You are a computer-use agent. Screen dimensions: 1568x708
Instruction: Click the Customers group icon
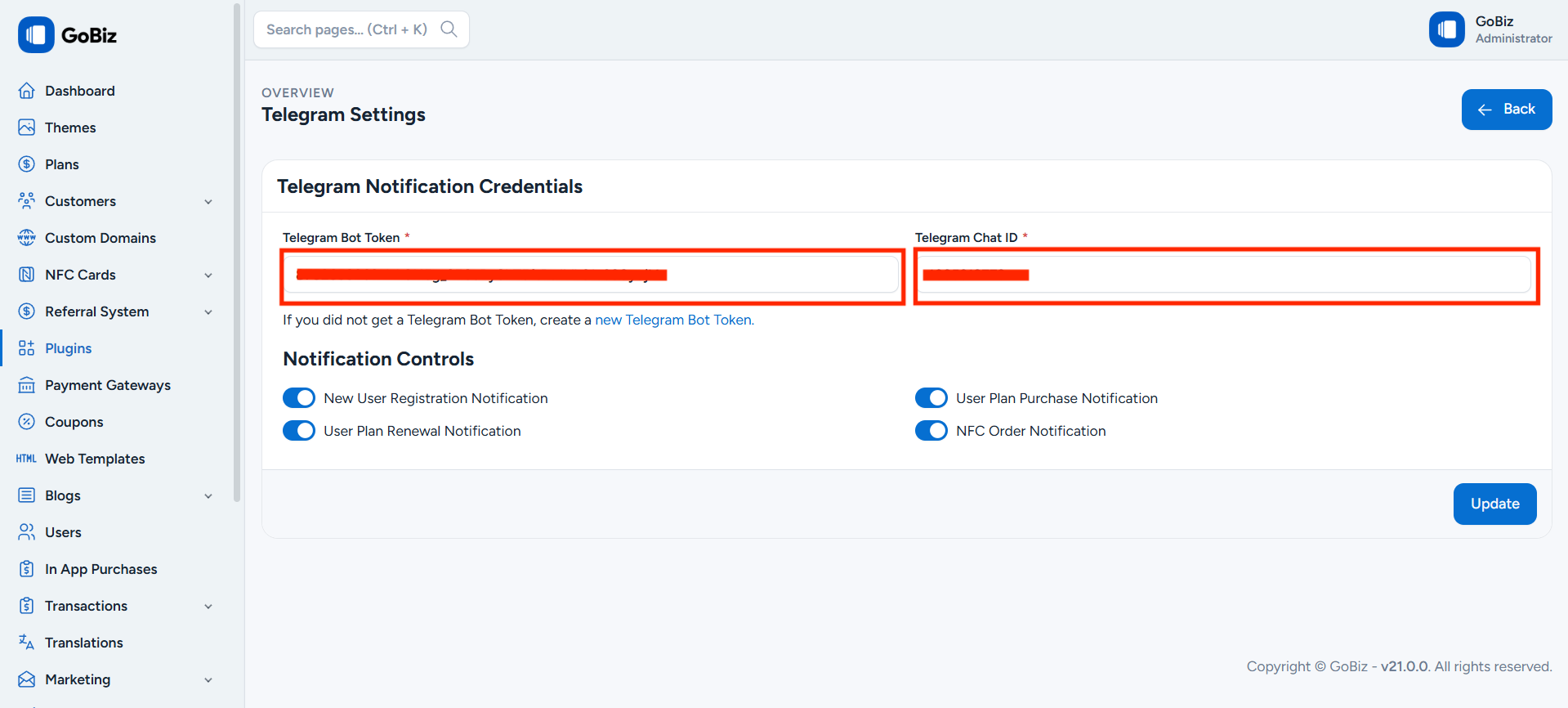[27, 201]
